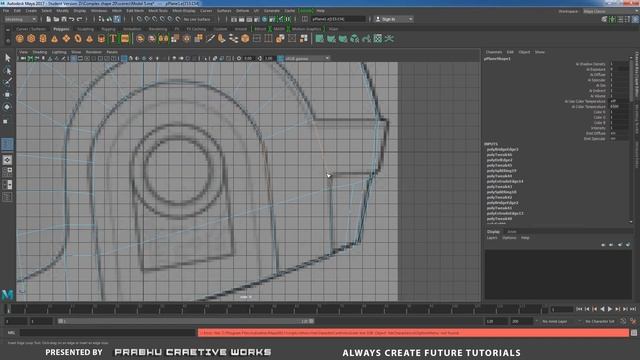Activate the Paint Selection tool in the toolbox
Screen dimensions: 640x360
pyautogui.click(x=7, y=82)
